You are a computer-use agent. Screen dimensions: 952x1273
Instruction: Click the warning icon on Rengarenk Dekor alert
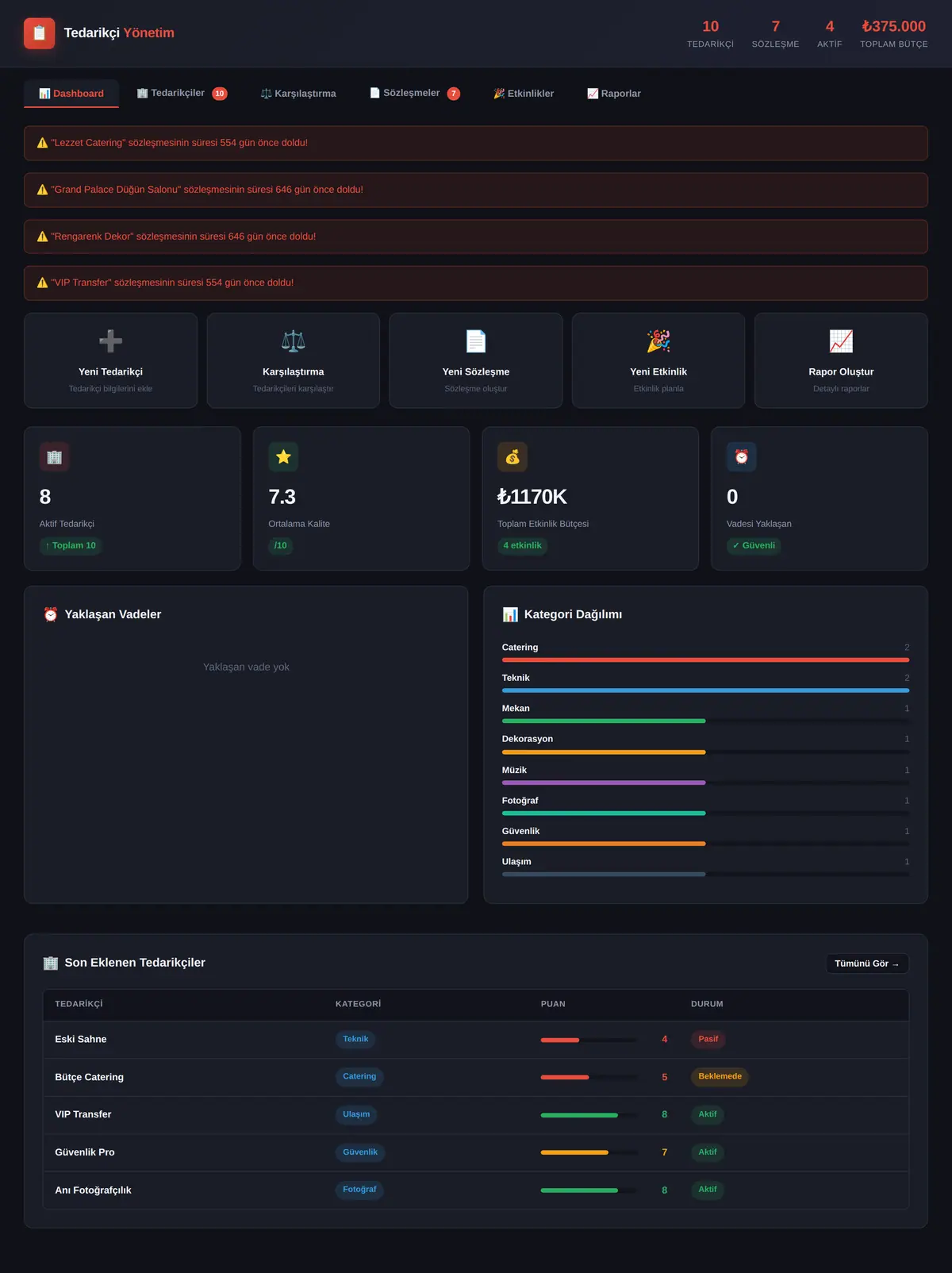[43, 237]
